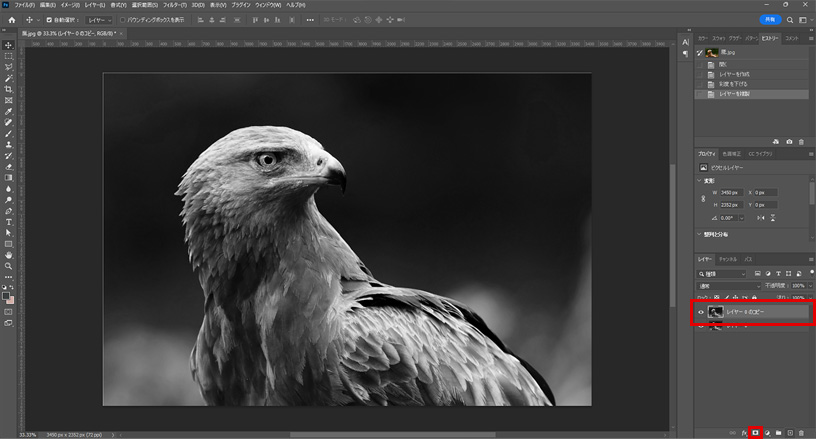Set history brush source for 開く state

pos(699,64)
